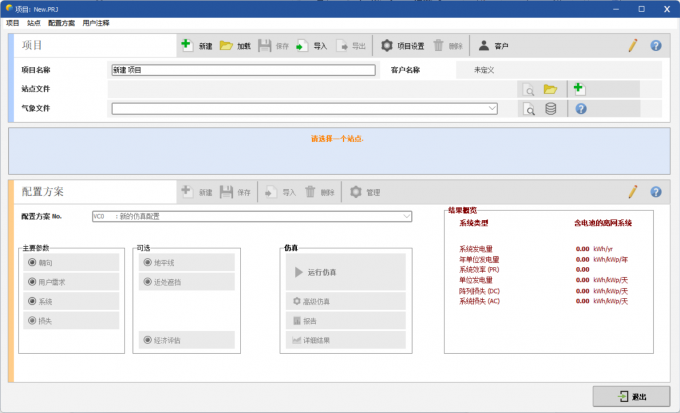Expand the 配置方案 No. dropdown
680x413 pixels.
[406, 216]
